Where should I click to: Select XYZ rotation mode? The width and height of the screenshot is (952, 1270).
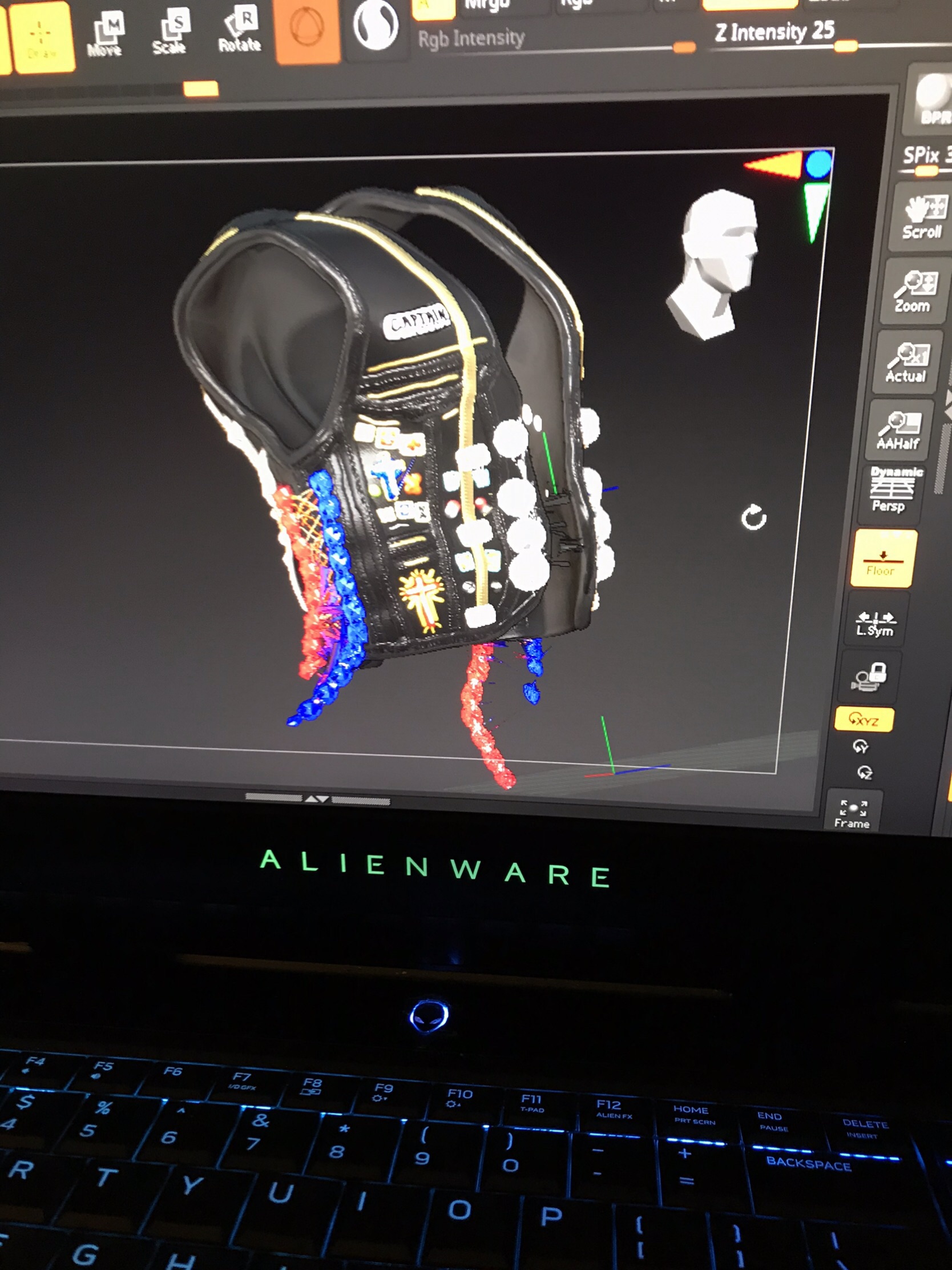point(864,719)
